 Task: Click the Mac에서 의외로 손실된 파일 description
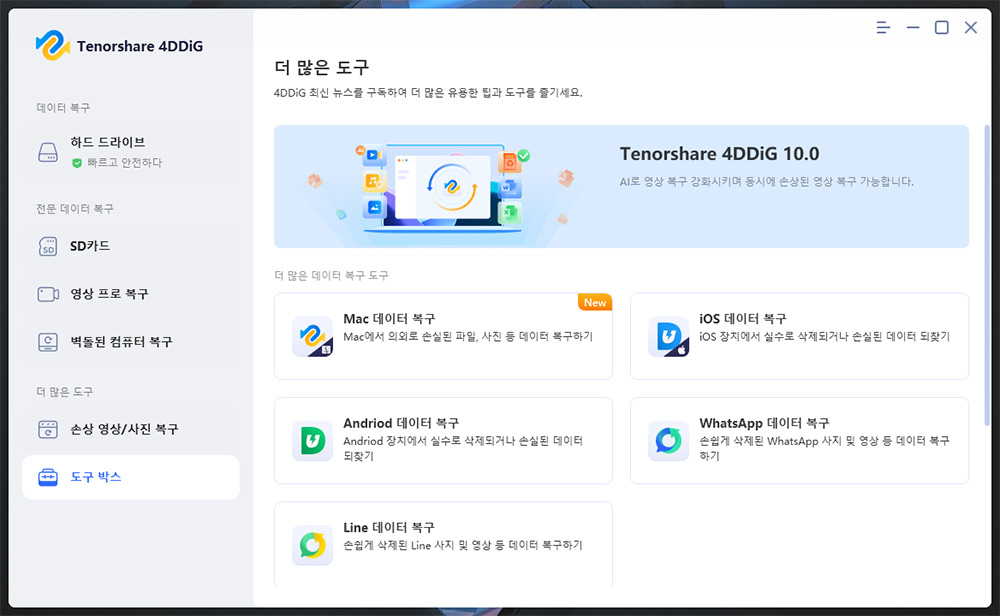(x=468, y=336)
